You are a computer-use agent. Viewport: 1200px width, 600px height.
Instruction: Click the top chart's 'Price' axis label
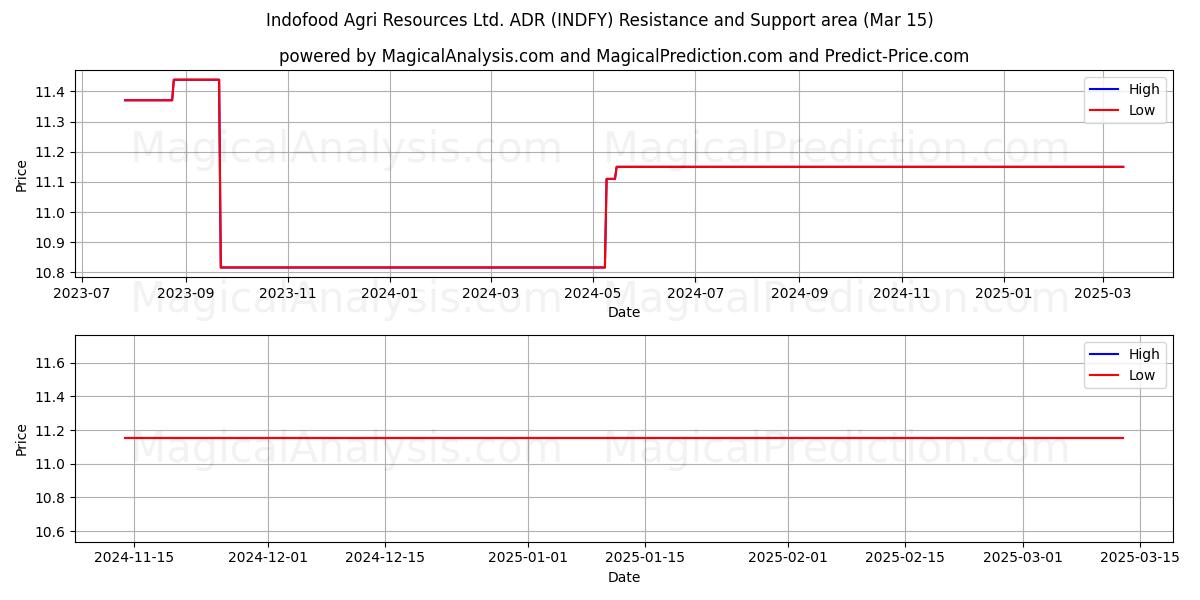click(22, 175)
